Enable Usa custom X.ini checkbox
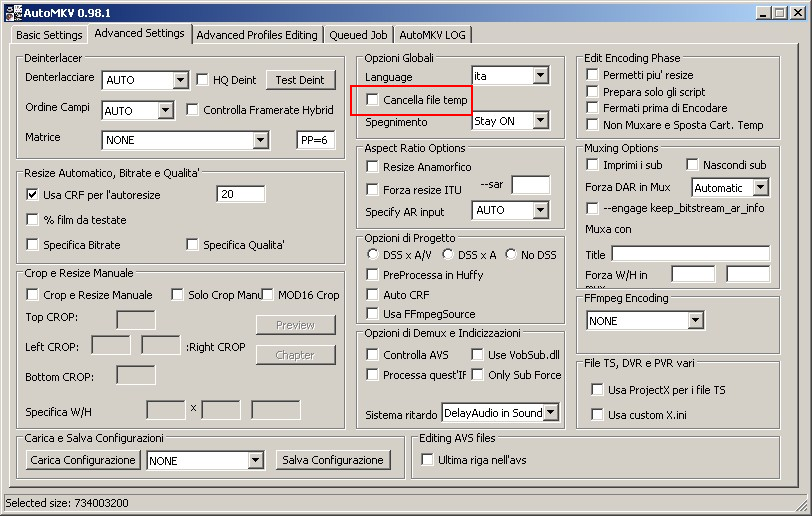Viewport: 812px width, 516px height. 597,414
